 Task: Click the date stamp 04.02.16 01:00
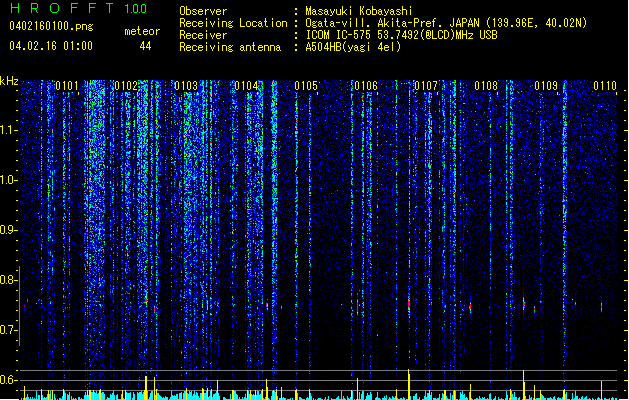[51, 46]
